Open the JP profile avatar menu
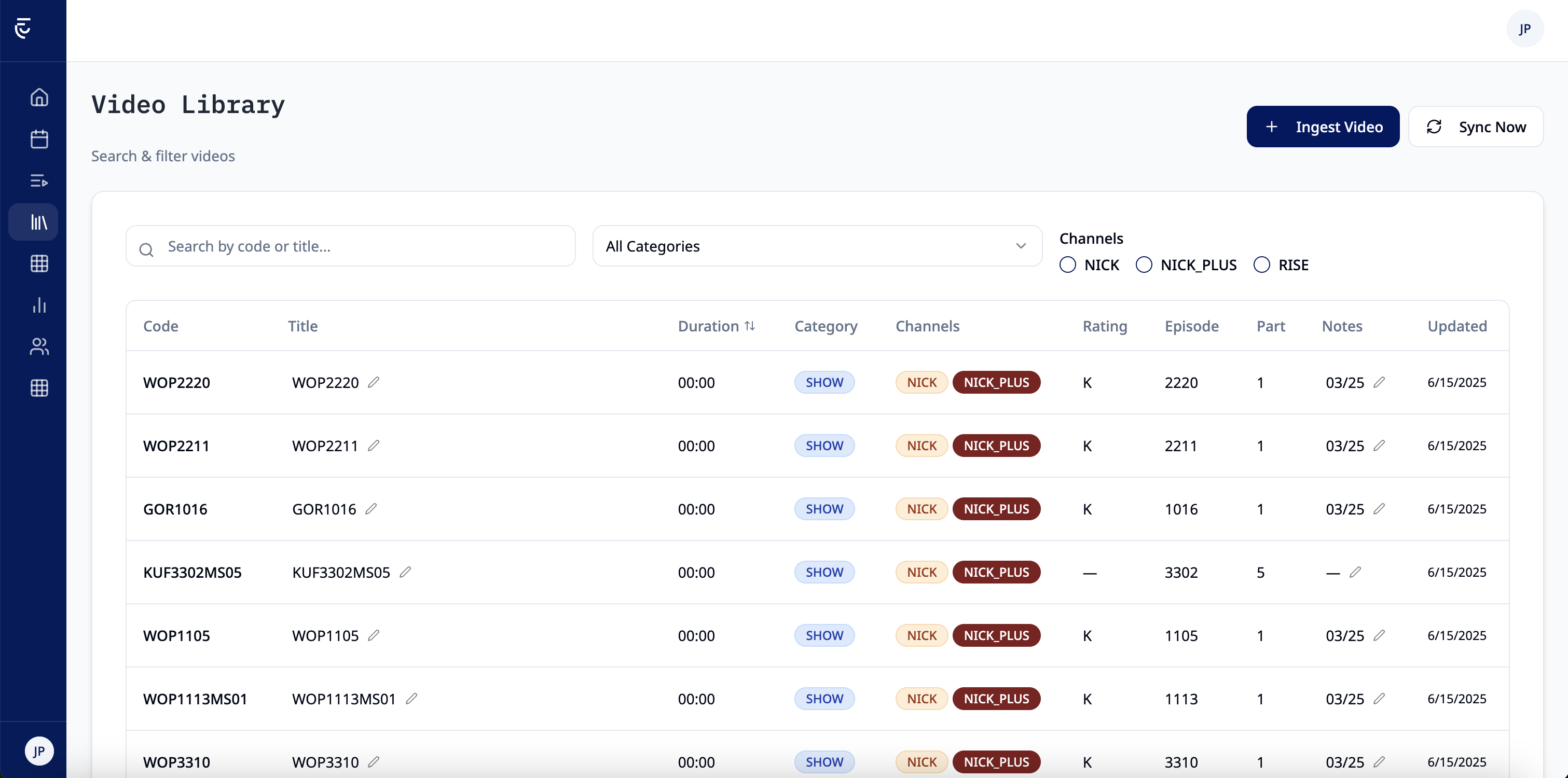 point(1525,29)
